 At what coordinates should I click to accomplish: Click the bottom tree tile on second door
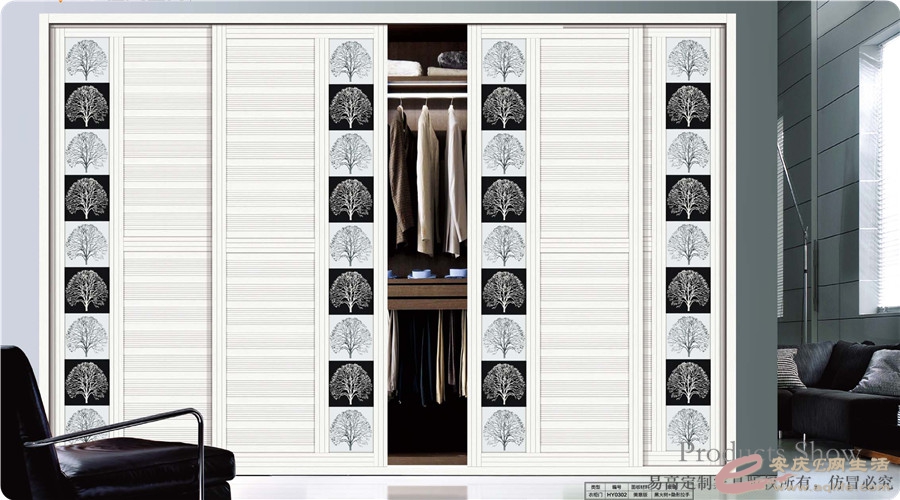(350, 428)
